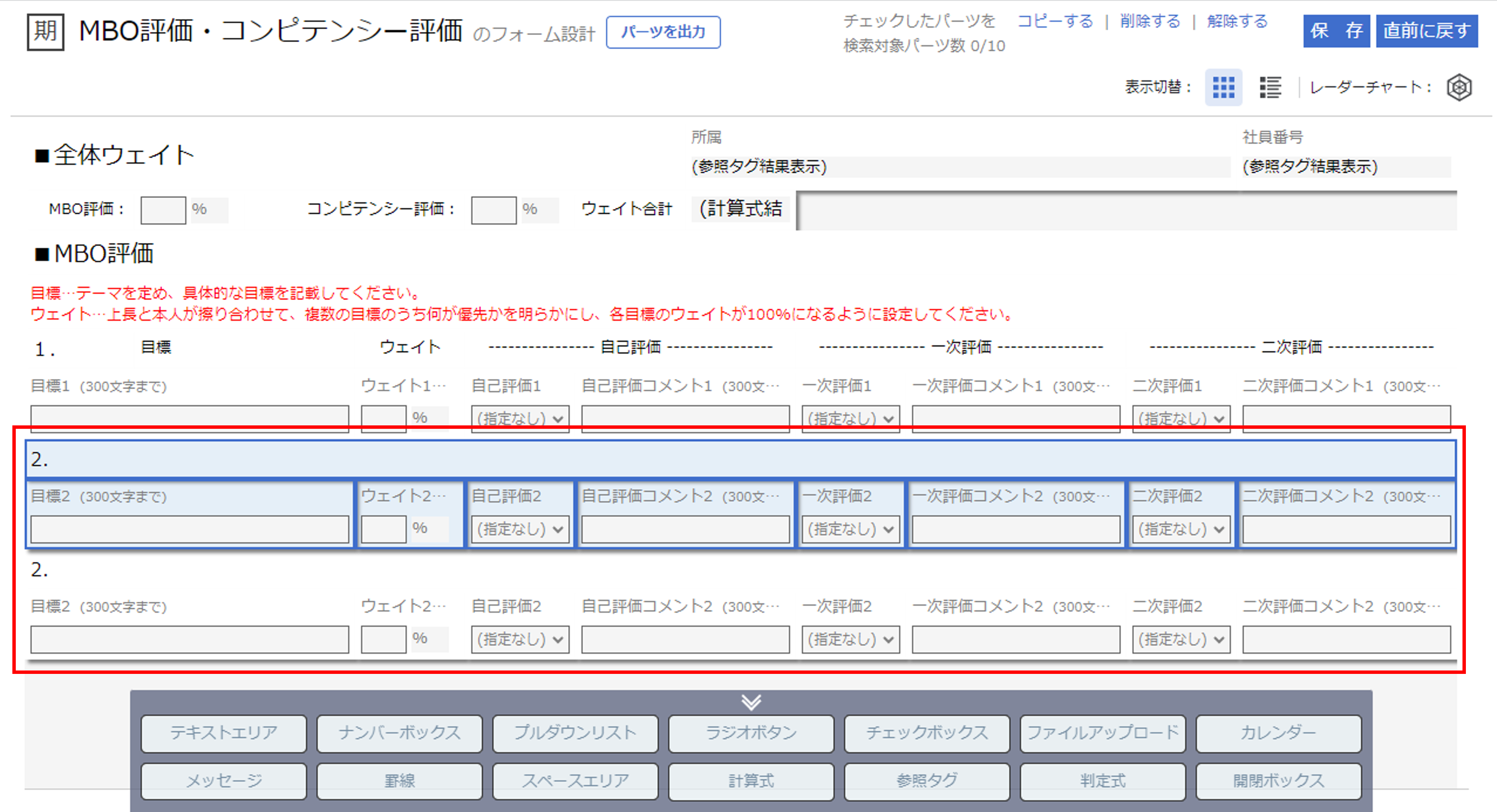Viewport: 1497px width, 812px height.
Task: Switch display to grid view icon
Action: [1223, 87]
